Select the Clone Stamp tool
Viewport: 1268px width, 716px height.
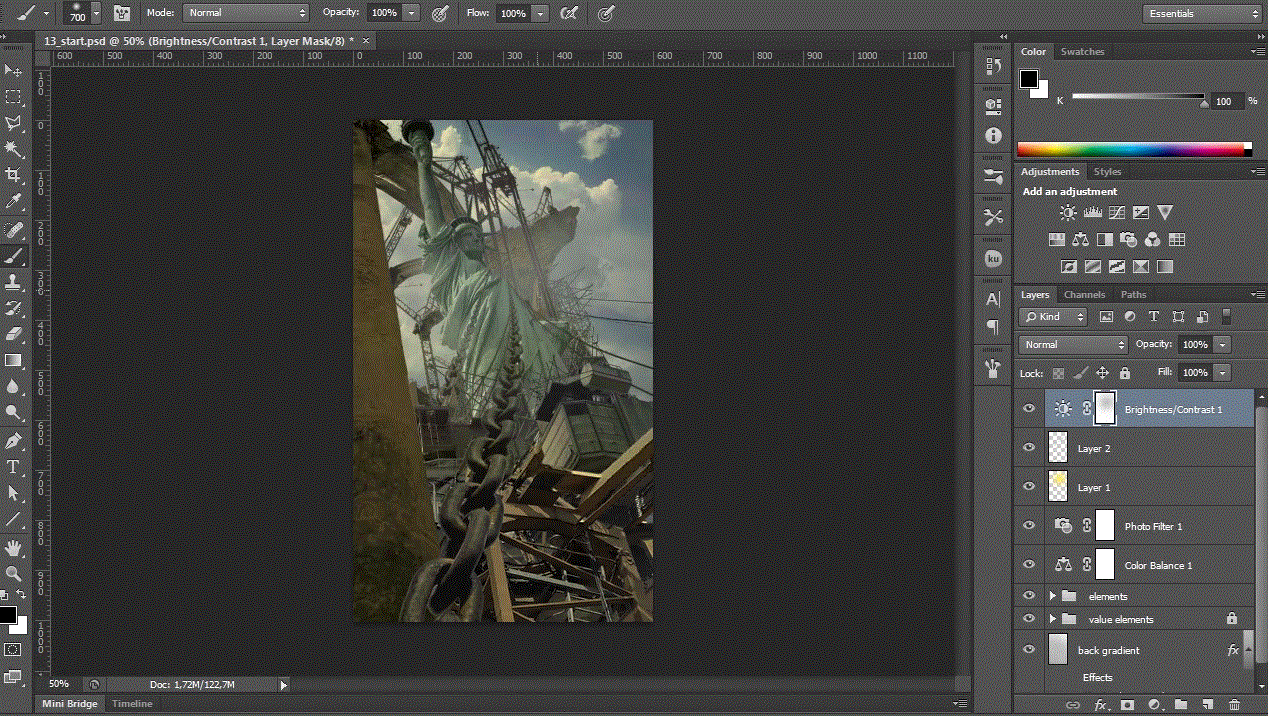point(14,282)
